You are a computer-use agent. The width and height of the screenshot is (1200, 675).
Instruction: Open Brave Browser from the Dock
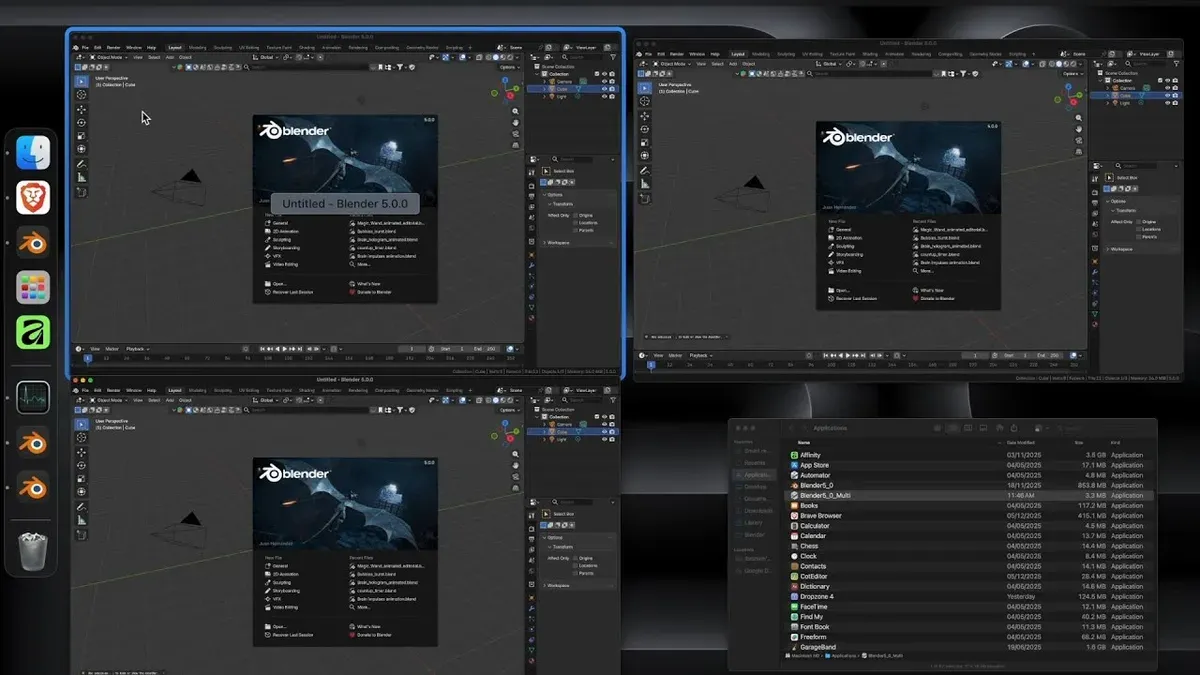pos(33,197)
